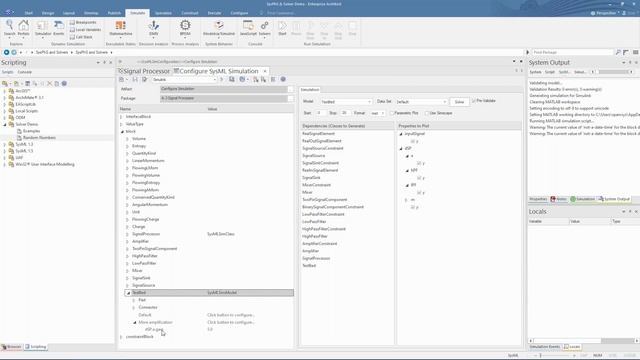The image size is (640, 360).
Task: Toggle the y checkbox under hpf
Action: click(419, 178)
